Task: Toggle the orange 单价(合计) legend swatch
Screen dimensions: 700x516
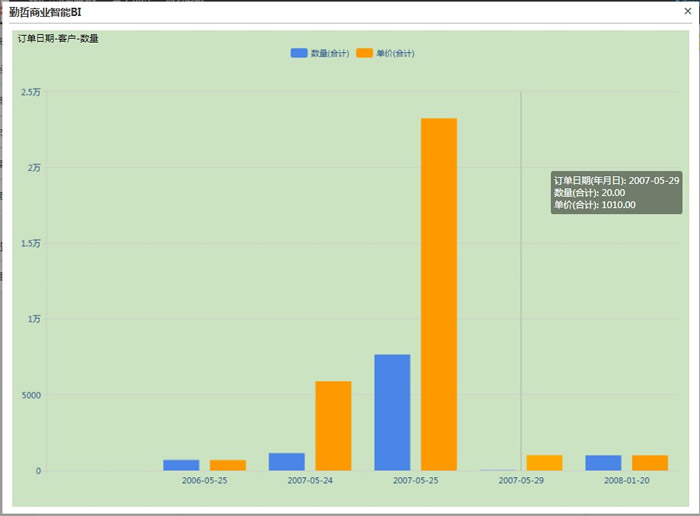Action: click(364, 53)
